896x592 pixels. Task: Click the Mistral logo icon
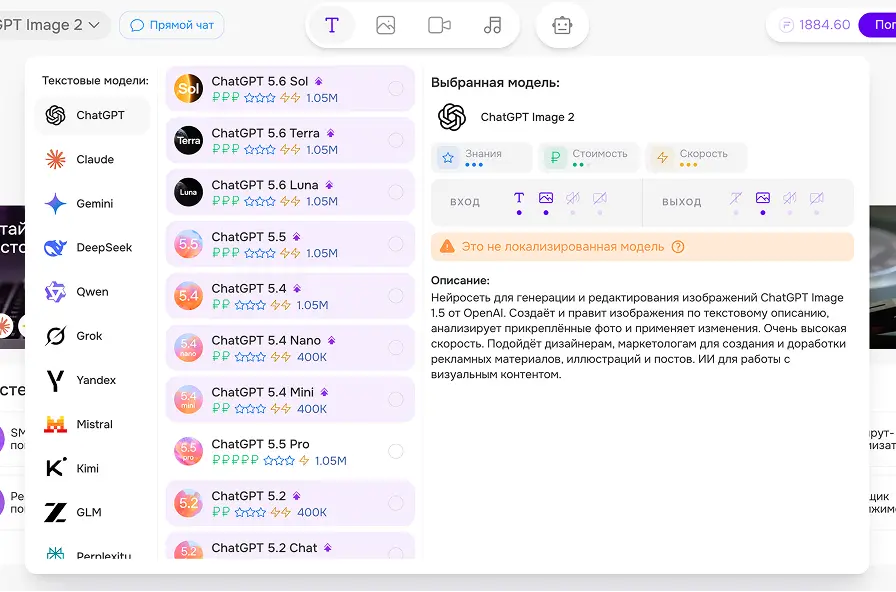(55, 424)
